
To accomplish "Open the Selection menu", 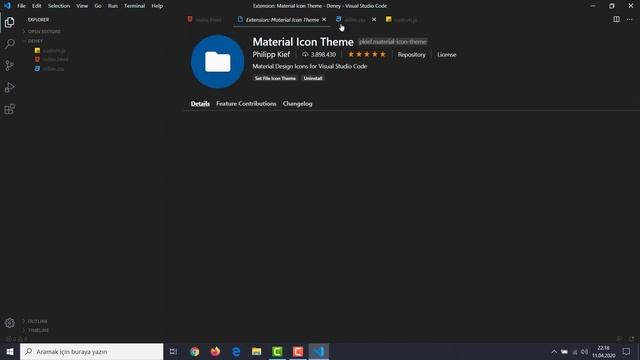I will pos(59,6).
